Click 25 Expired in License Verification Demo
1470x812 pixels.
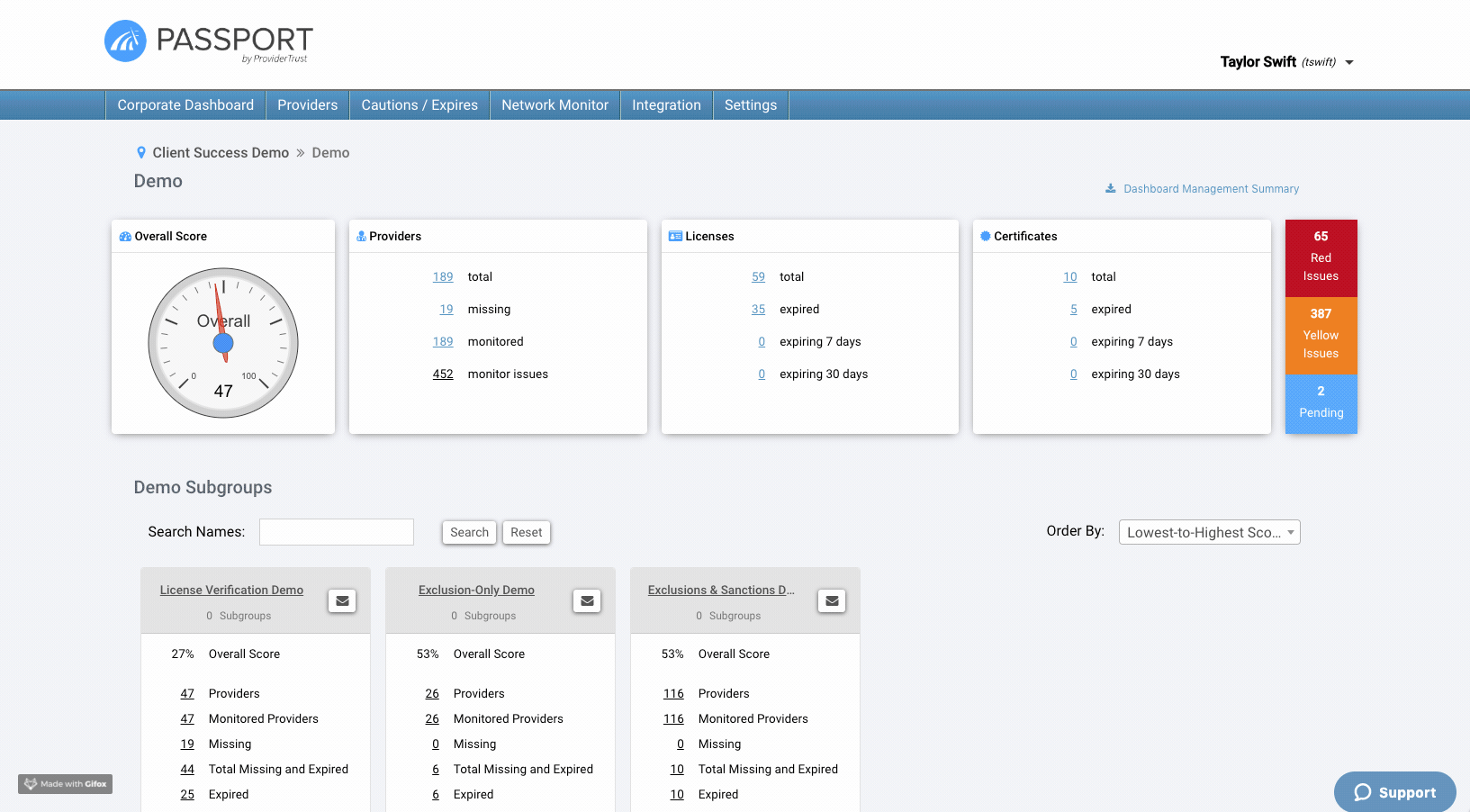(x=187, y=795)
